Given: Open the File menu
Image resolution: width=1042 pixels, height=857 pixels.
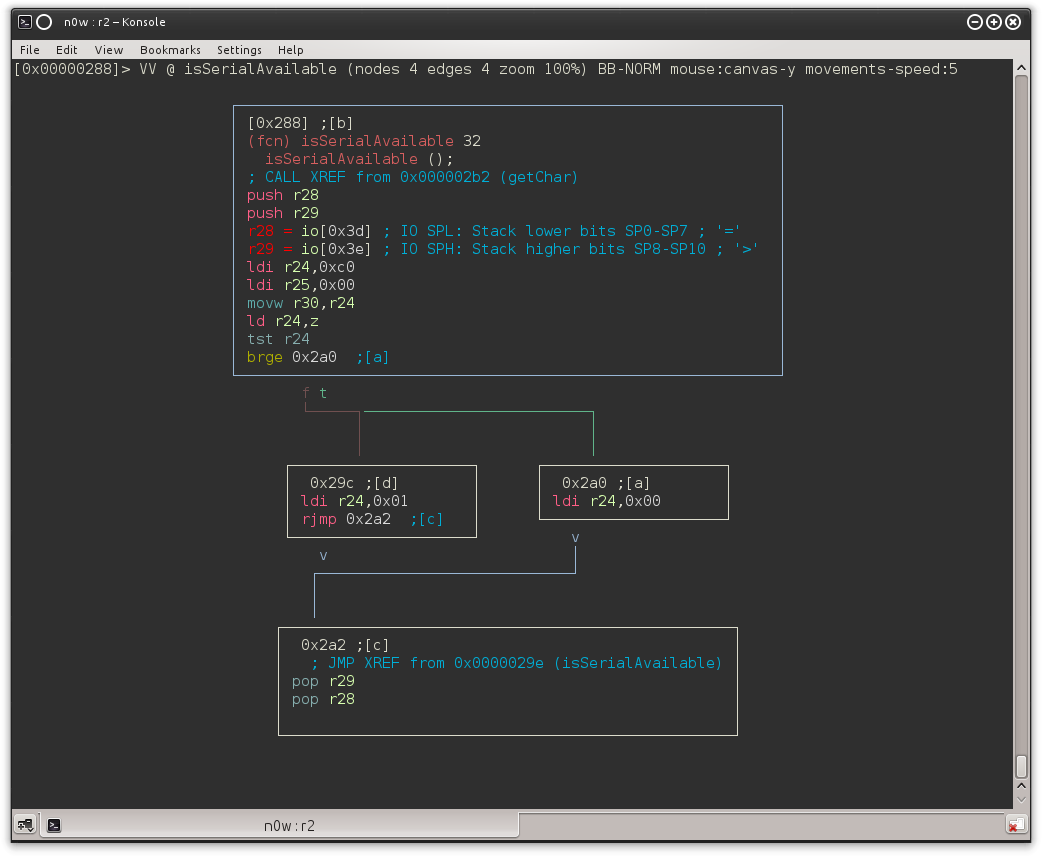Looking at the screenshot, I should (29, 50).
